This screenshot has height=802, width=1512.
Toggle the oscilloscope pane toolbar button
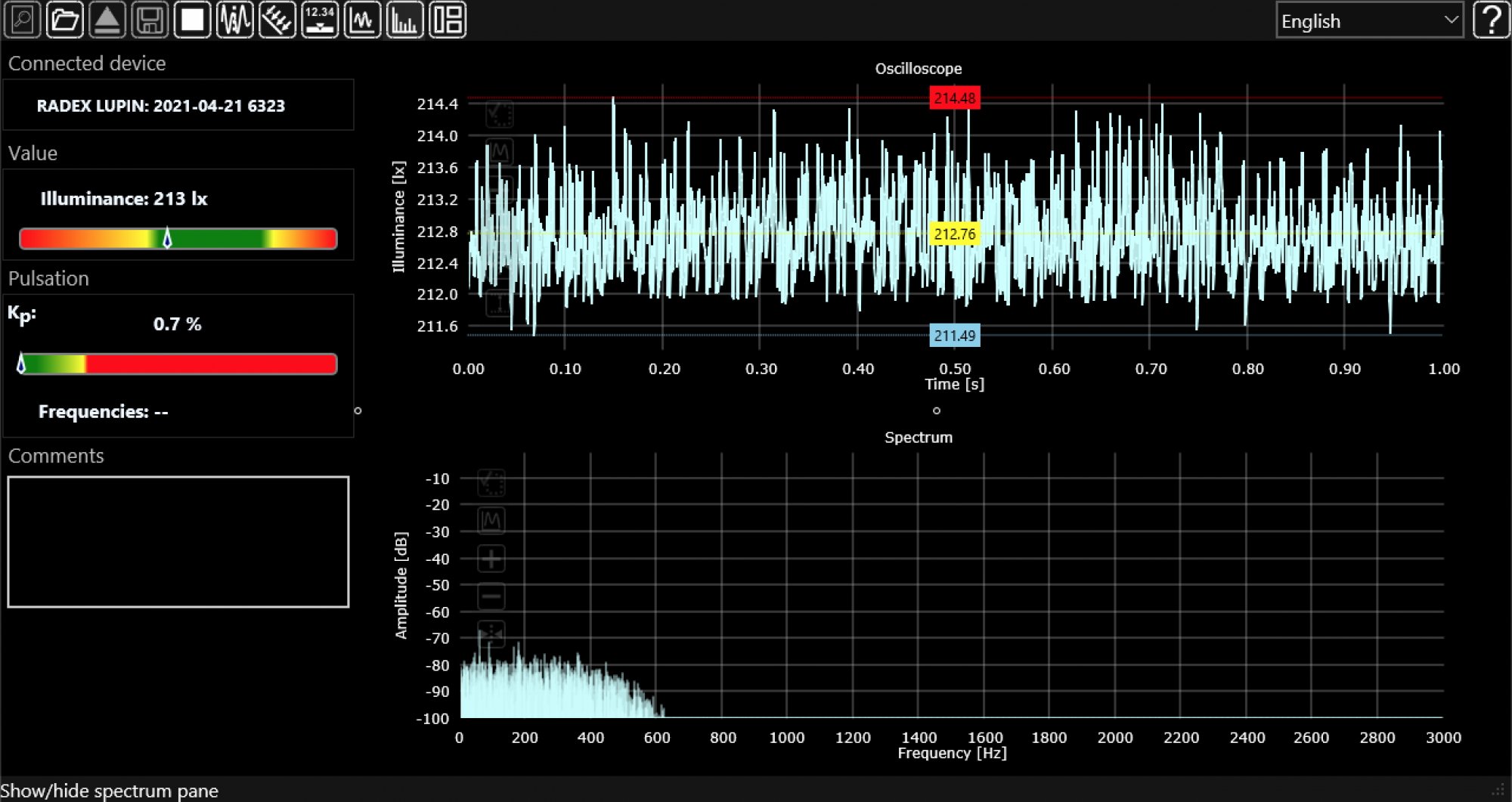tap(362, 20)
